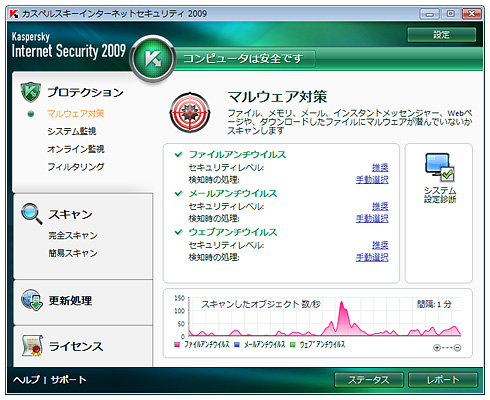Viewport: 490px width, 400px height.
Task: Click the license certificate icon
Action: point(32,346)
